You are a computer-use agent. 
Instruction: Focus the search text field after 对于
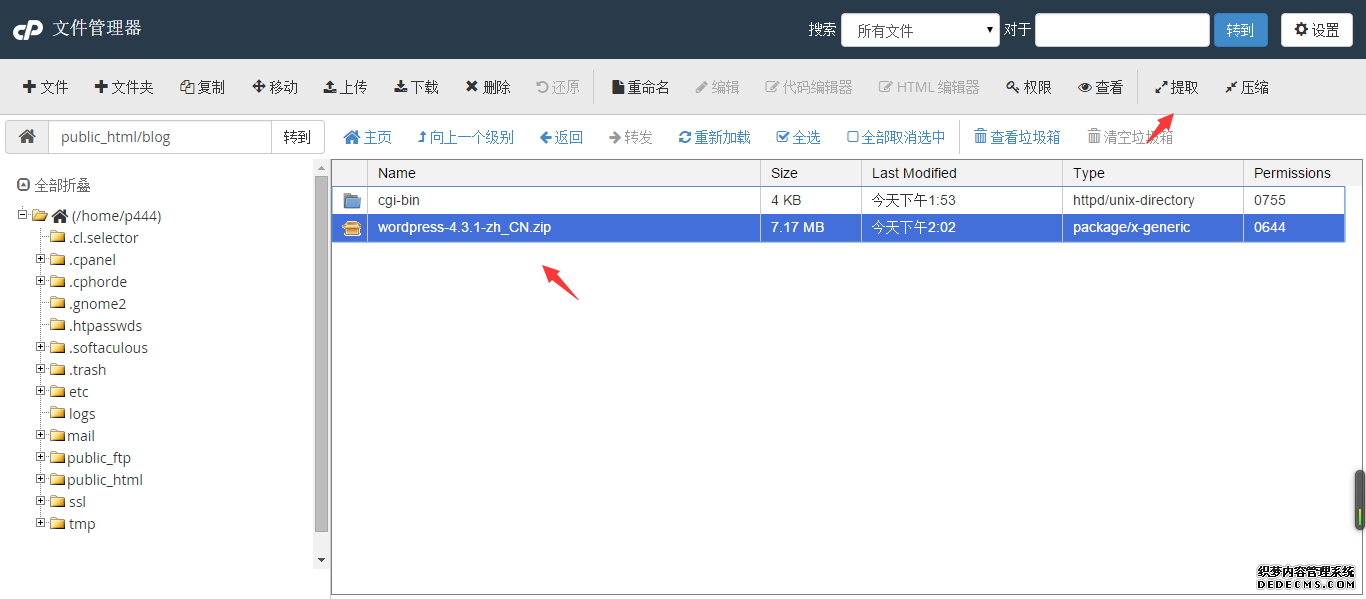(1122, 30)
